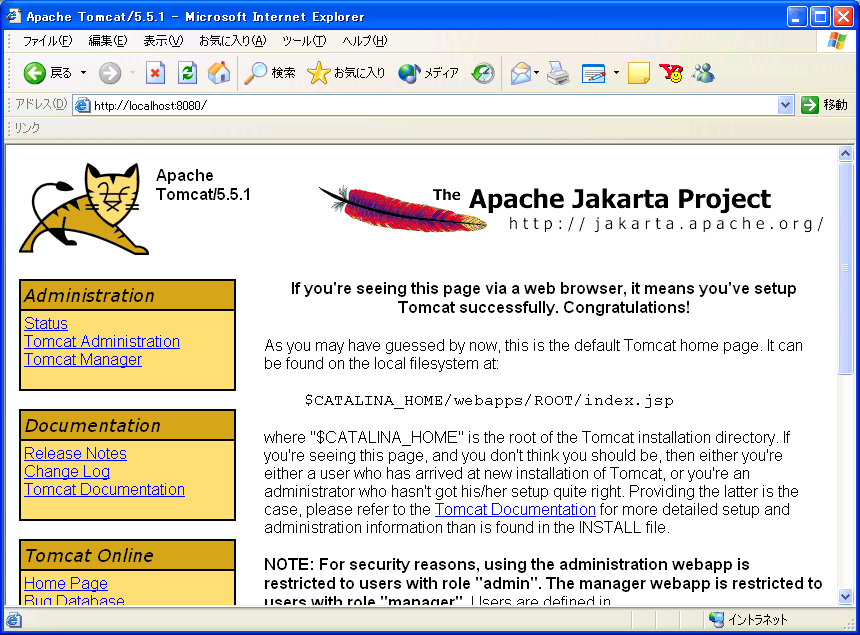Open the View (表示) menu
Viewport: 860px width, 635px height.
coord(163,41)
